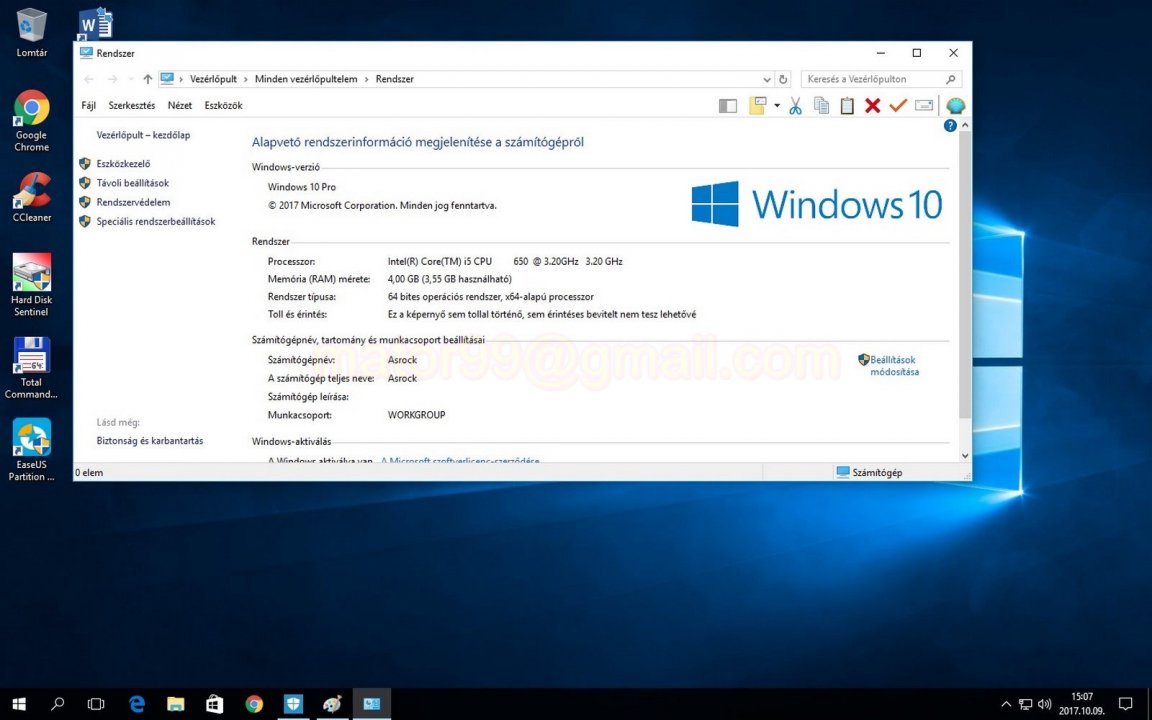Image resolution: width=1152 pixels, height=720 pixels.
Task: Open the Fájl menu
Action: point(88,106)
